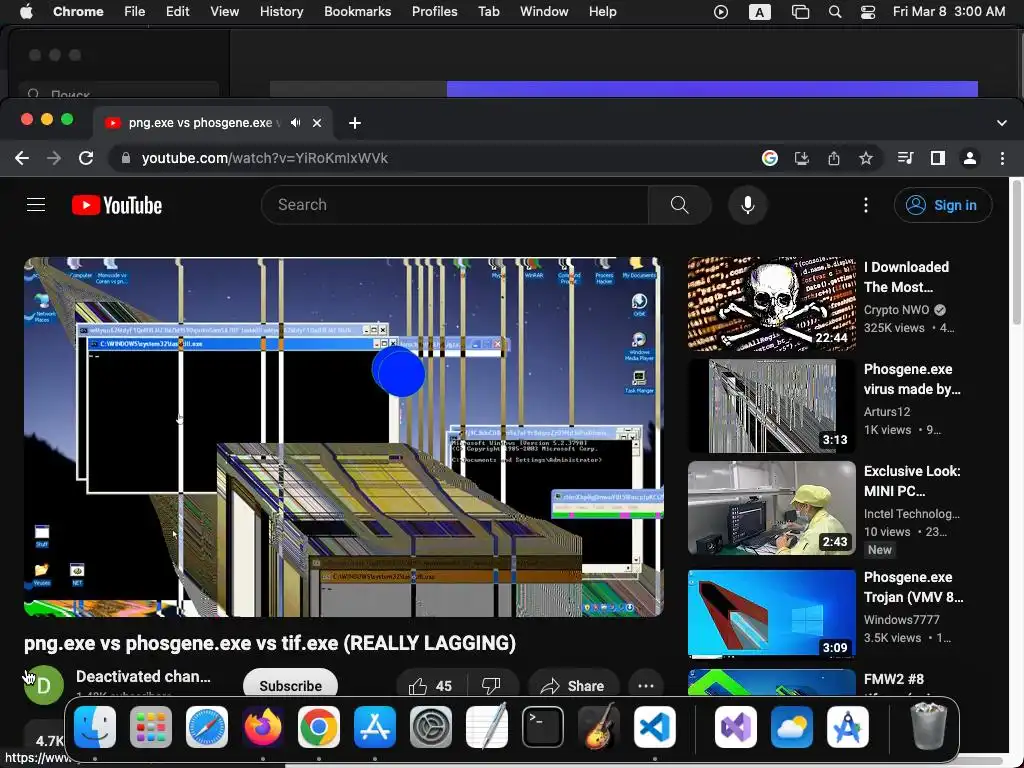Image resolution: width=1024 pixels, height=768 pixels.
Task: Go back with Chrome's back arrow
Action: pos(22,158)
